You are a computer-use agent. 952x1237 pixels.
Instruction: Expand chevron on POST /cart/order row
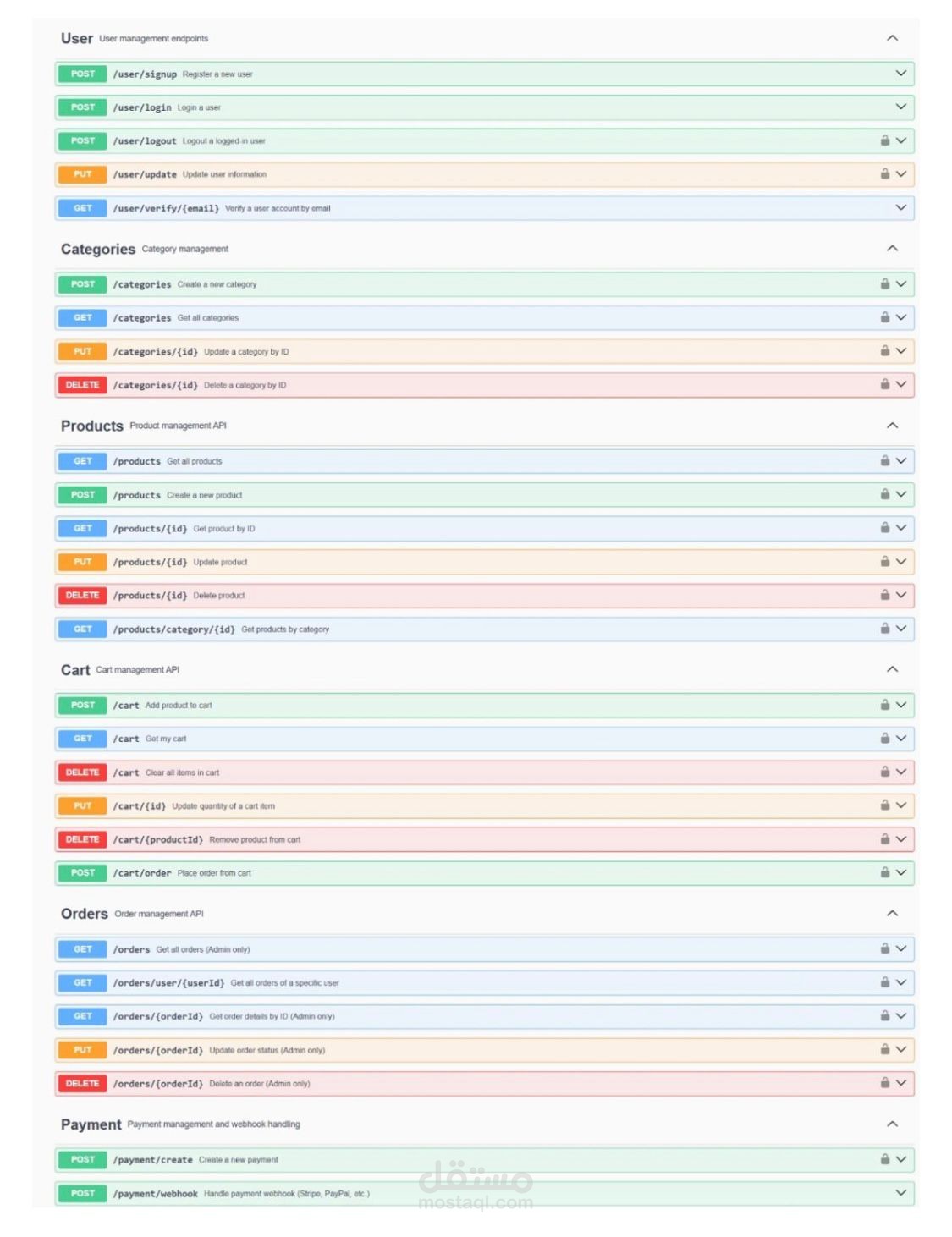point(901,872)
